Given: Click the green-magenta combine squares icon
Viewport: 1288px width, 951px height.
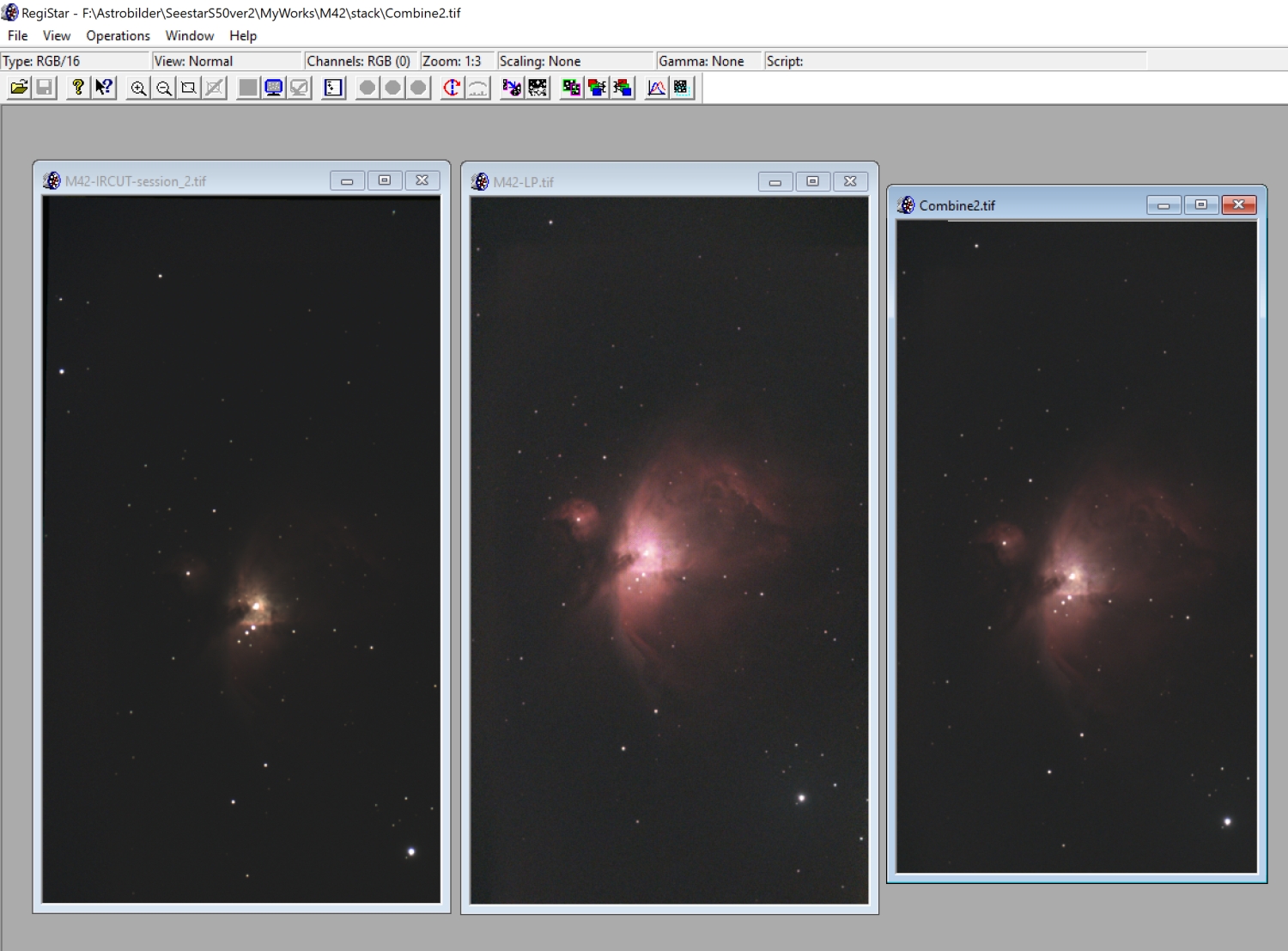Looking at the screenshot, I should pos(571,88).
